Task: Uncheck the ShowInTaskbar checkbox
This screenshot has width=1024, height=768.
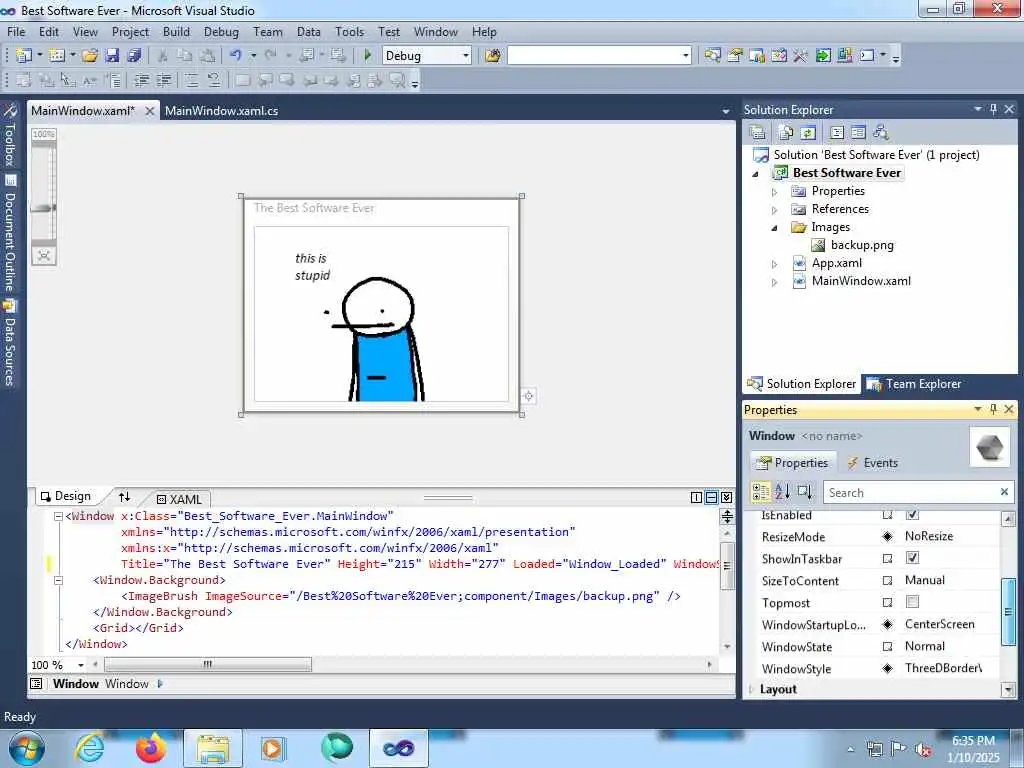Action: point(912,558)
